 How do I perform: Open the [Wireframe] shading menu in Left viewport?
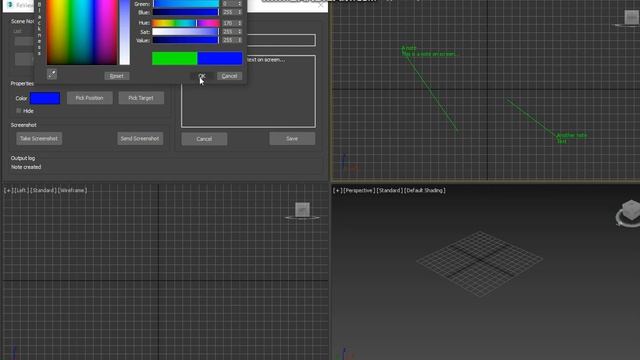(72, 191)
